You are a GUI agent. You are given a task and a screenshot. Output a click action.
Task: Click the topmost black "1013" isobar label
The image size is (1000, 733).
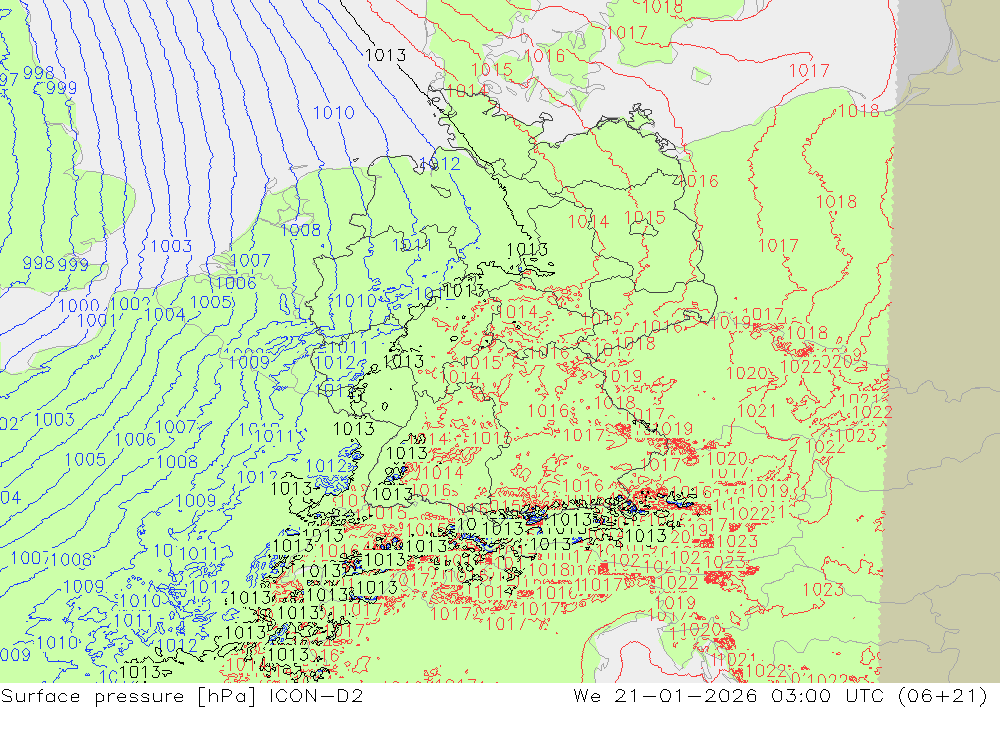click(x=385, y=55)
